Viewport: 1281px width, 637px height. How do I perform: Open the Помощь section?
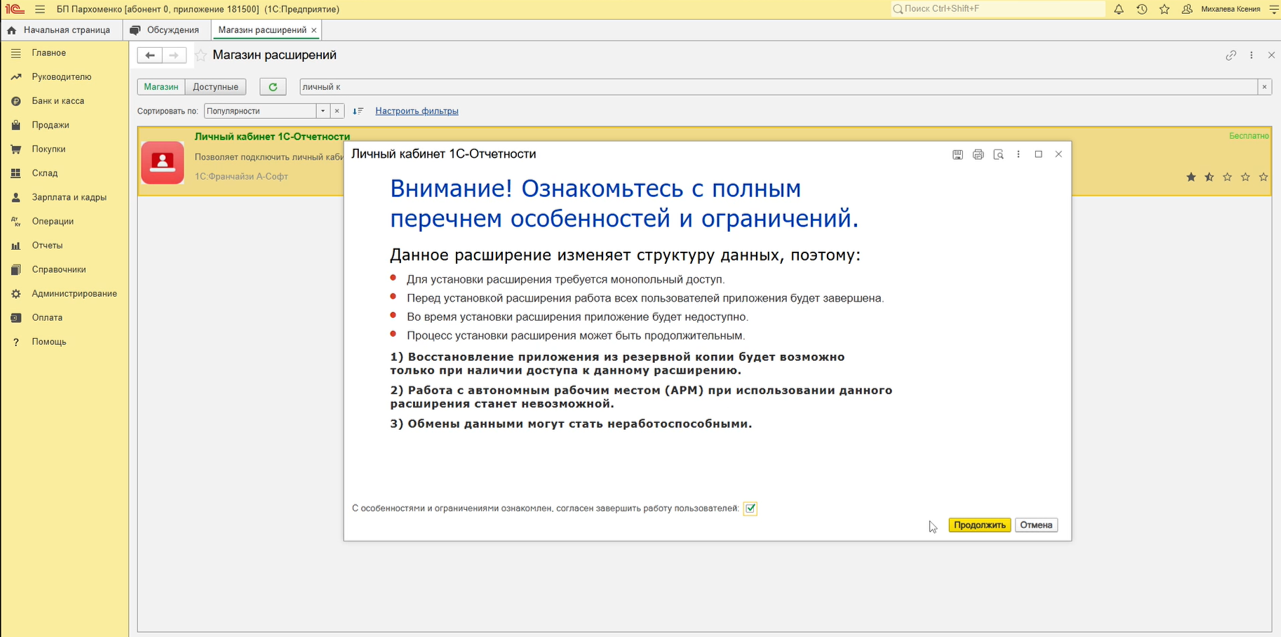(64, 342)
